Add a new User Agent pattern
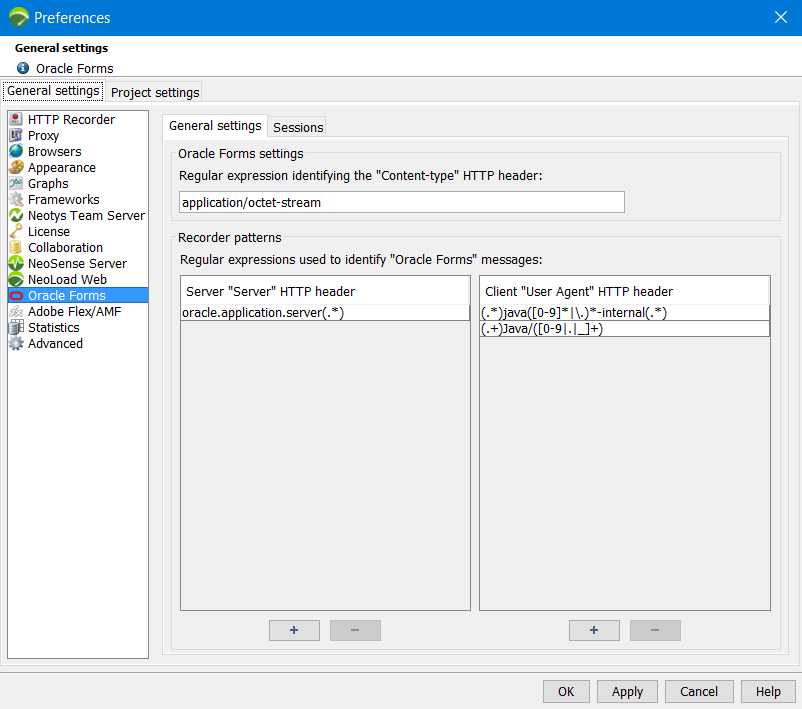 point(594,630)
